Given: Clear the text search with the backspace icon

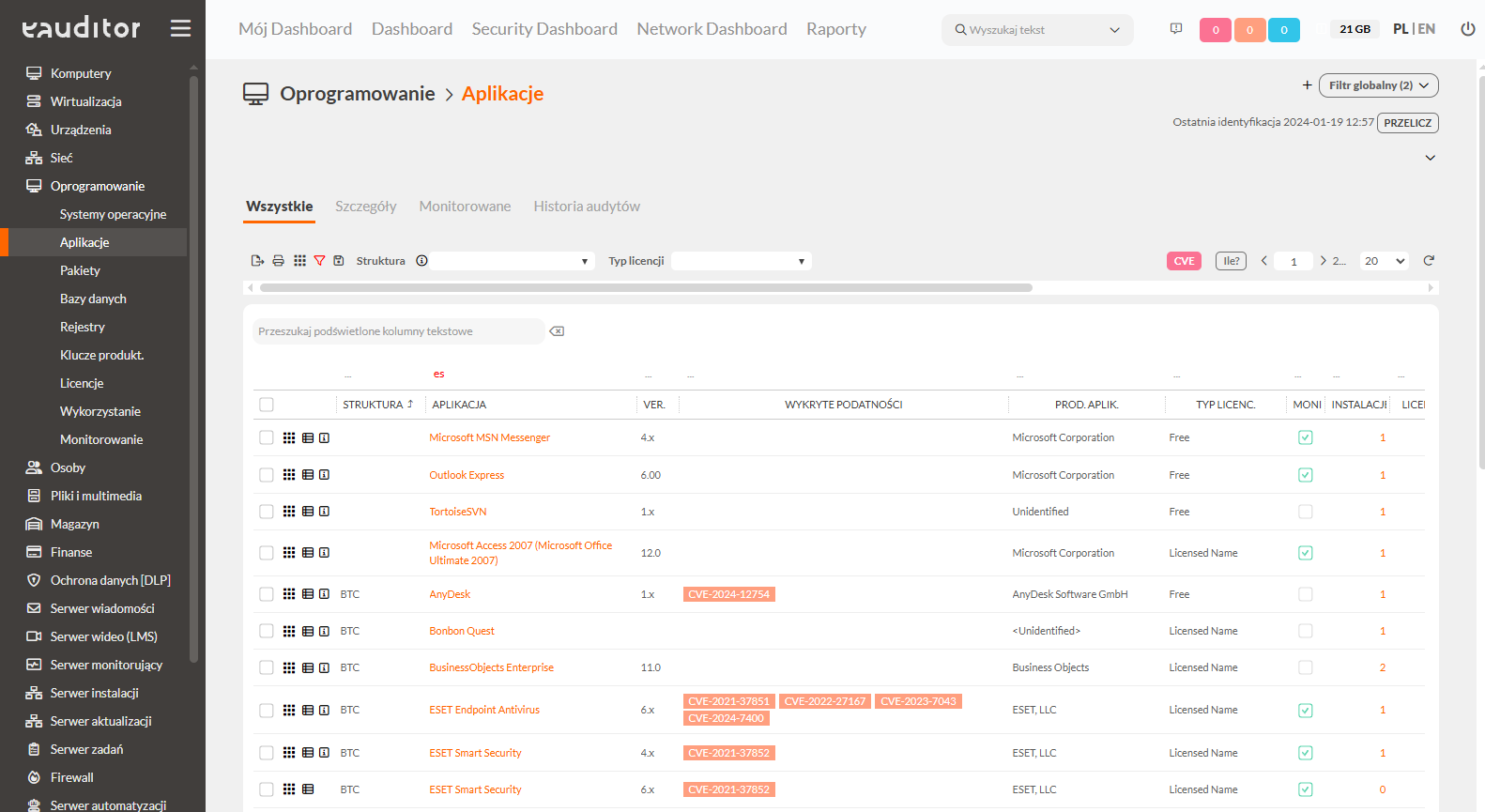Looking at the screenshot, I should (557, 331).
